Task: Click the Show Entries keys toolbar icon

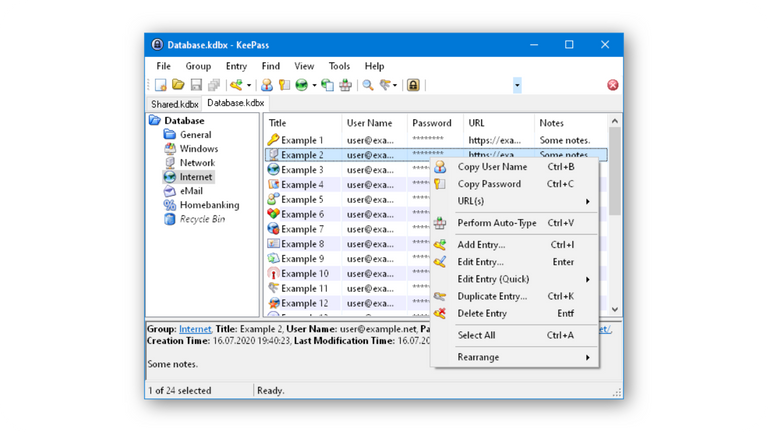Action: pyautogui.click(x=385, y=85)
